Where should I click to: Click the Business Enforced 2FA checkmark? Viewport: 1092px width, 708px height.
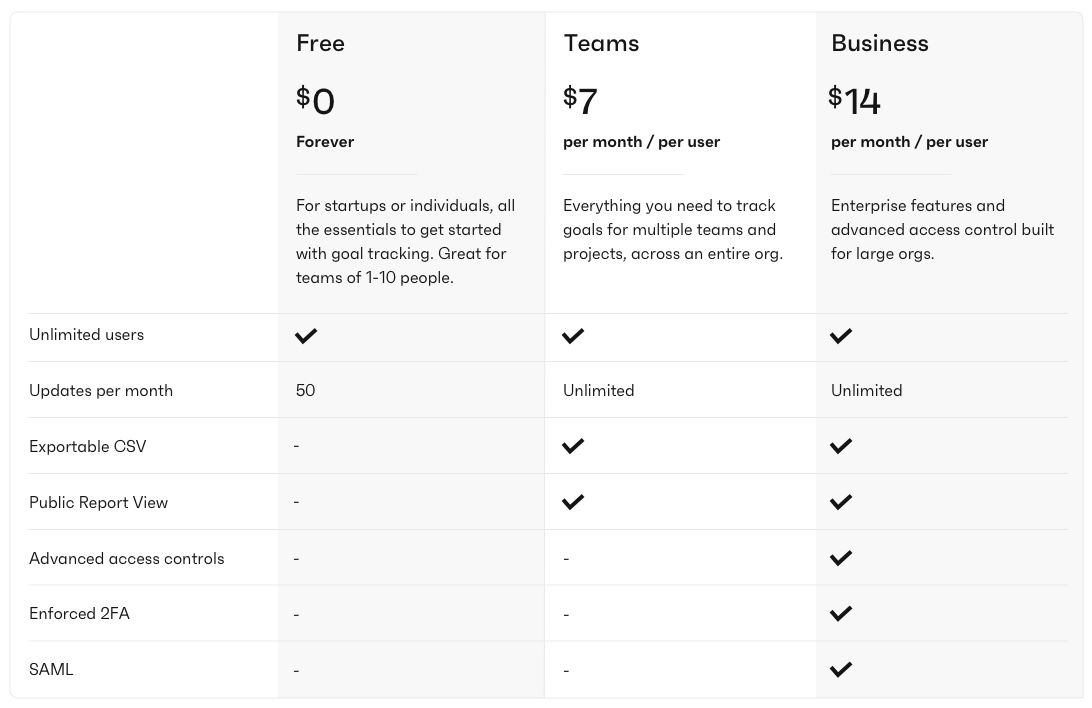(x=841, y=613)
